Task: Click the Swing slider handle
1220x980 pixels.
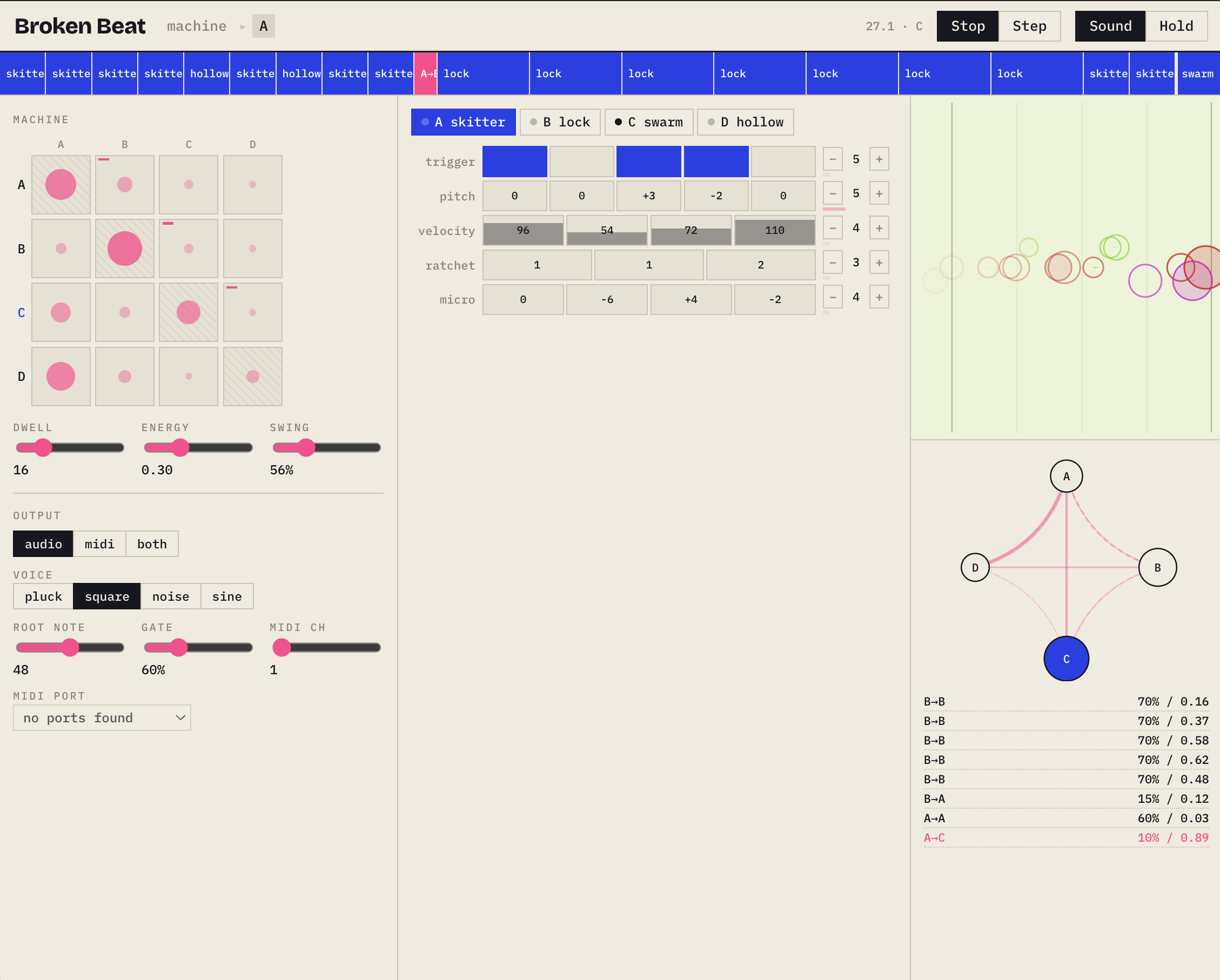Action: (x=306, y=447)
